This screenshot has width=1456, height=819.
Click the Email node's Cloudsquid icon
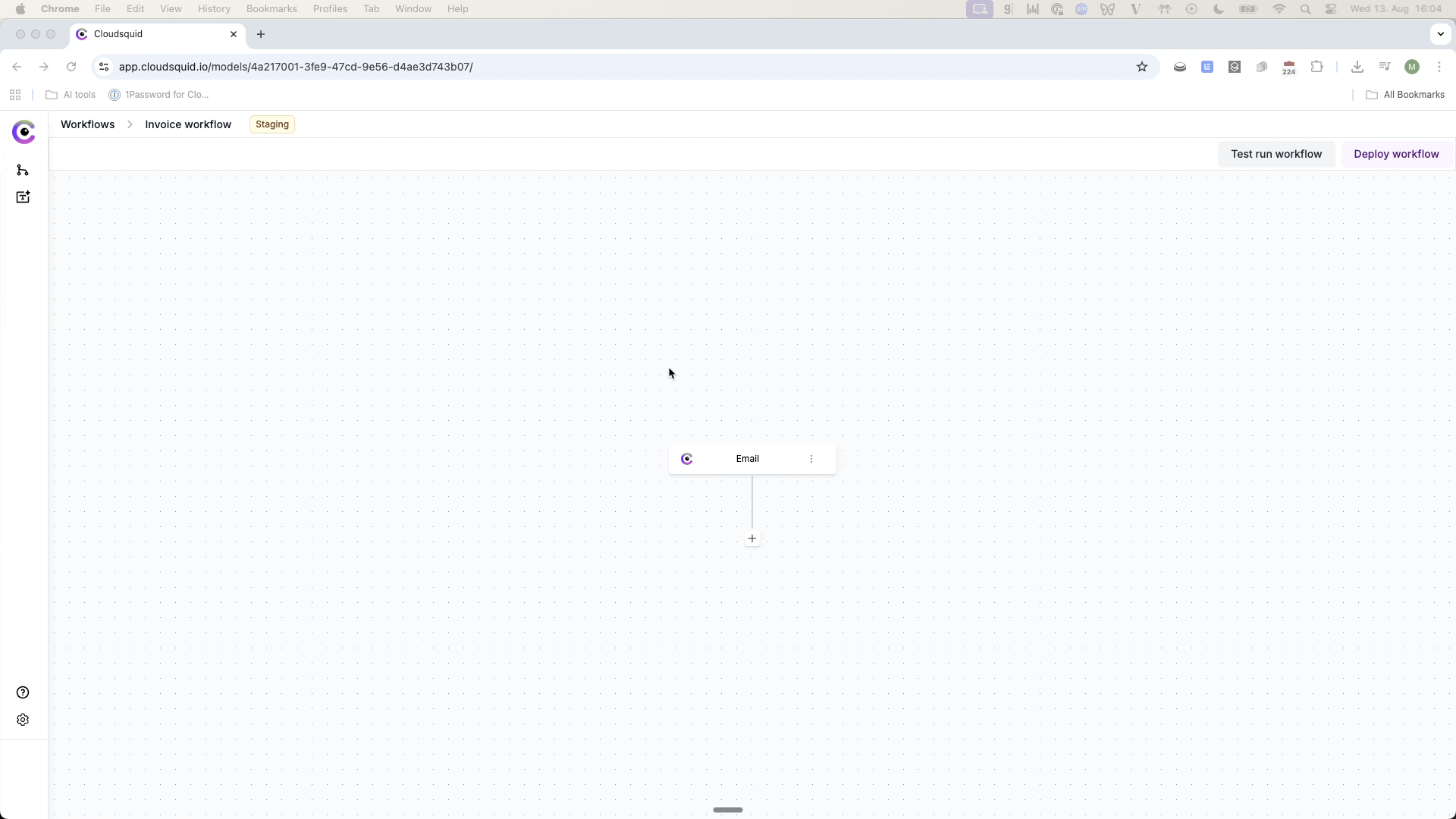click(x=687, y=459)
